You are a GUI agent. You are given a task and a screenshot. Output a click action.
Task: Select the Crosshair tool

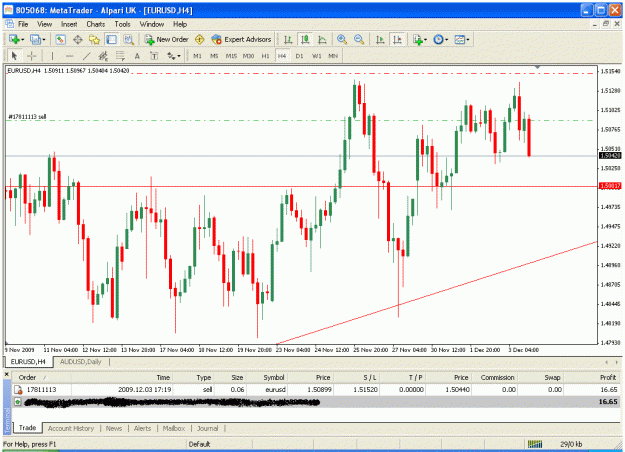coord(31,56)
